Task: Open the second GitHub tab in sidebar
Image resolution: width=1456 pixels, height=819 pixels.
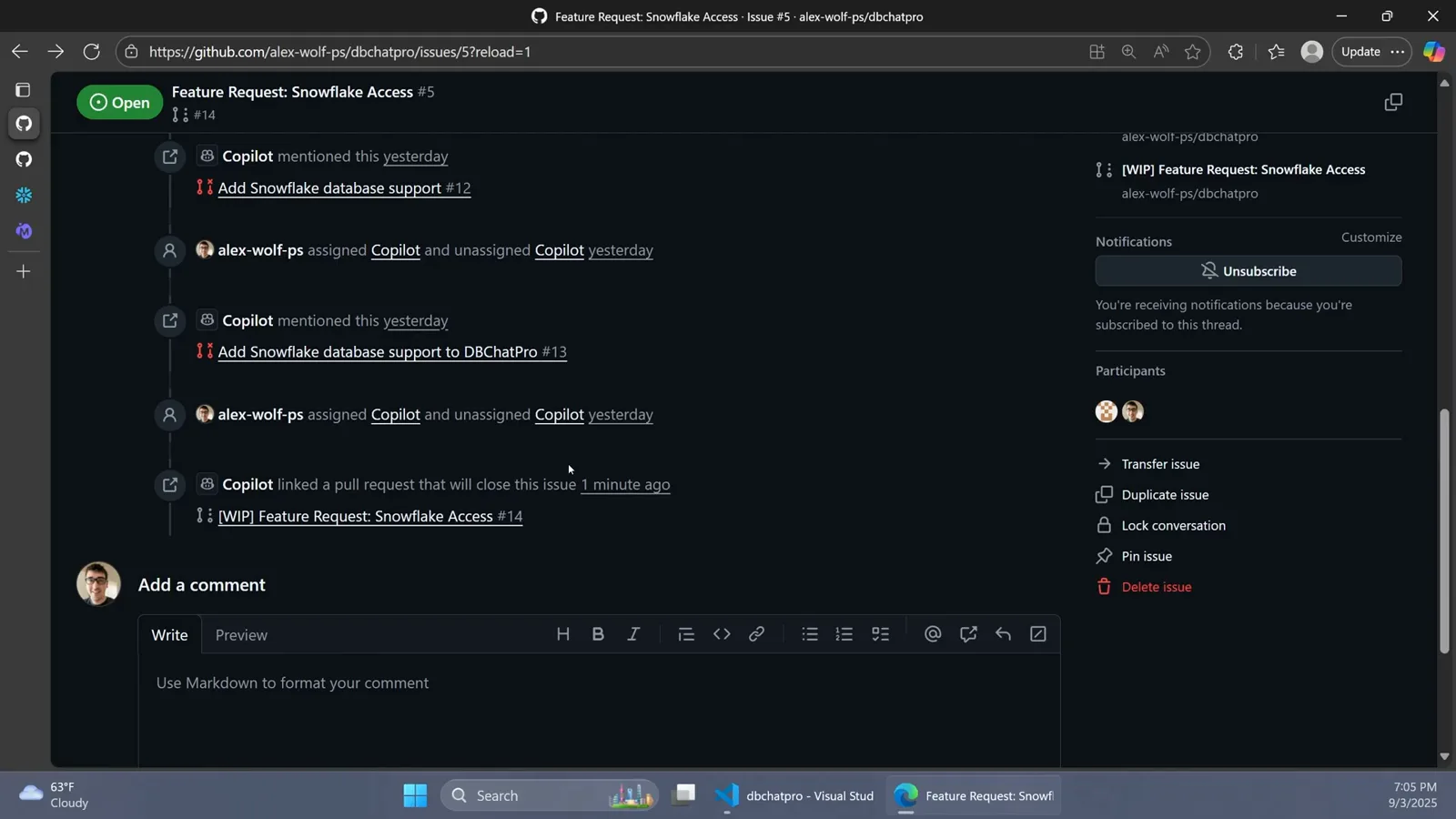Action: (24, 159)
